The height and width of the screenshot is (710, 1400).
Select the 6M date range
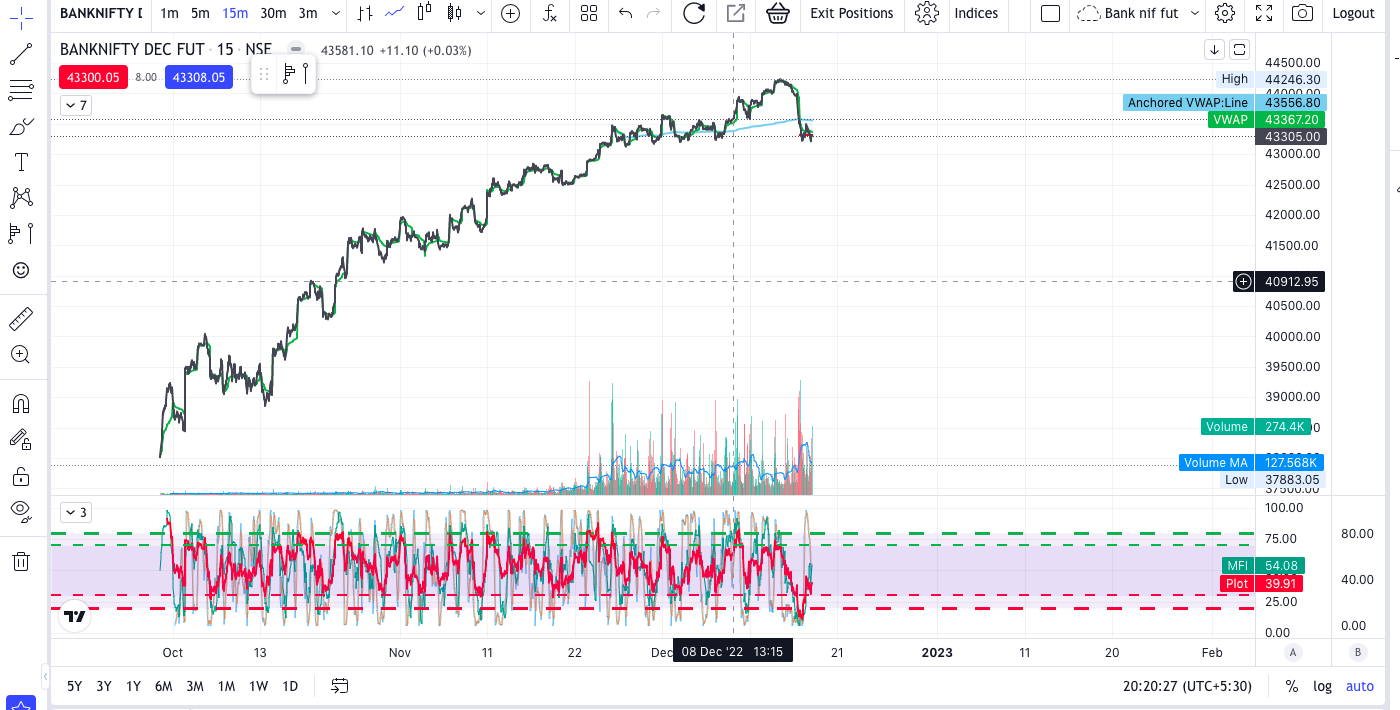click(164, 686)
